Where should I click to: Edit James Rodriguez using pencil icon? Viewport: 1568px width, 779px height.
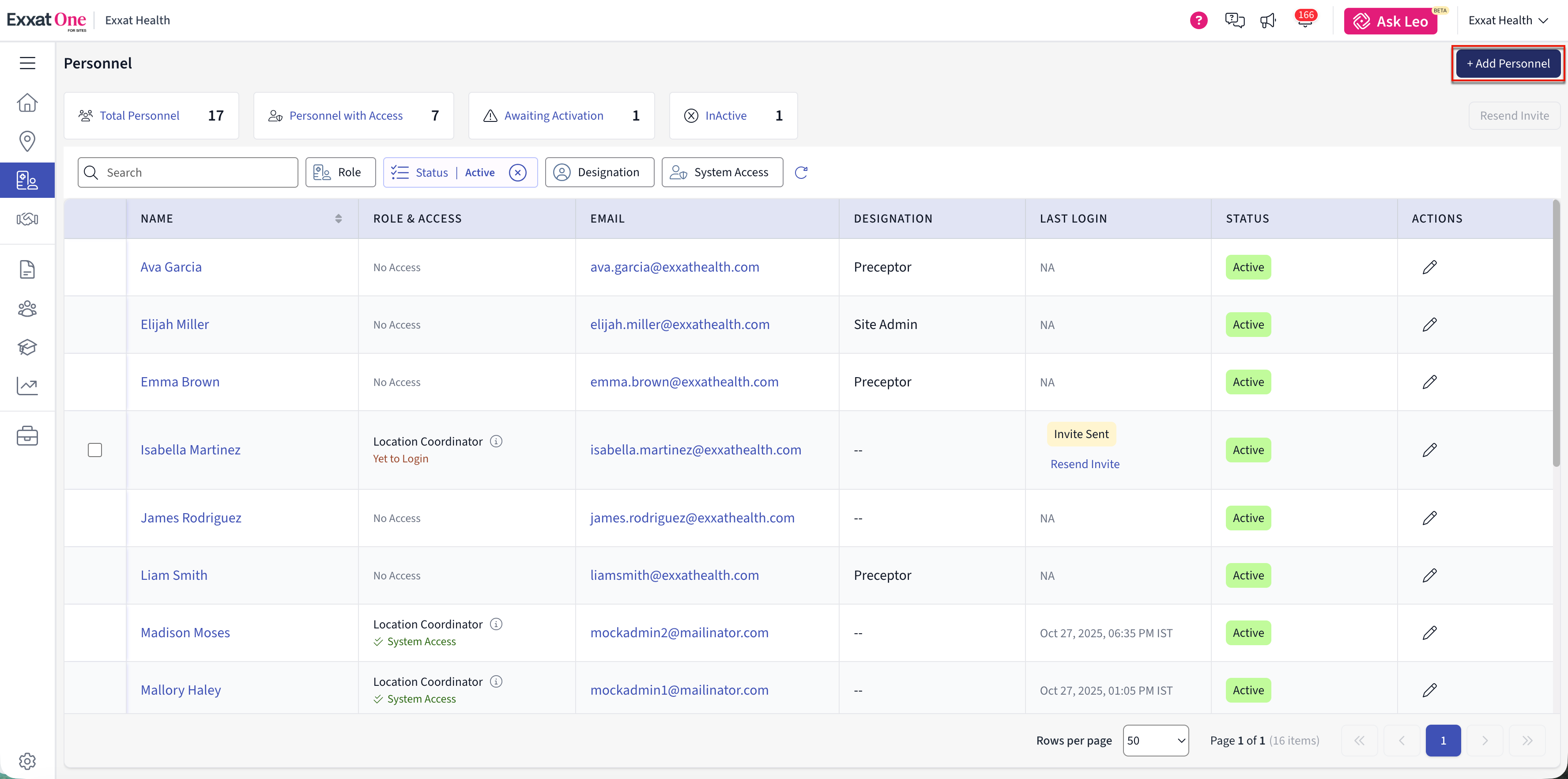pos(1430,518)
